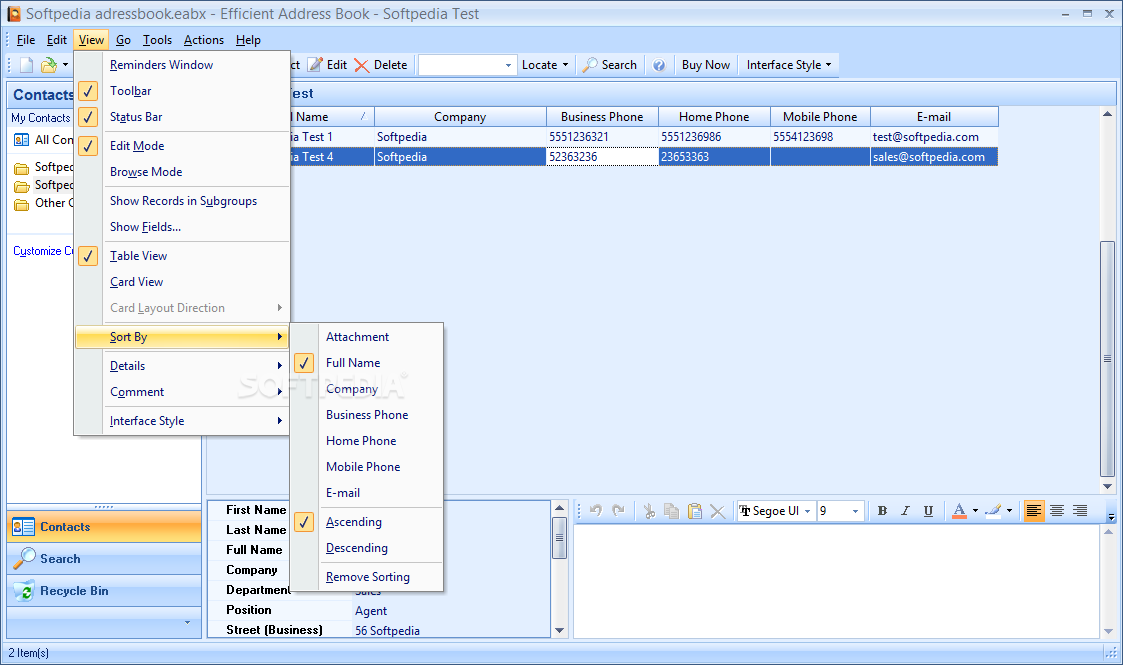
Task: Click the highlight color marker icon
Action: pyautogui.click(x=993, y=510)
